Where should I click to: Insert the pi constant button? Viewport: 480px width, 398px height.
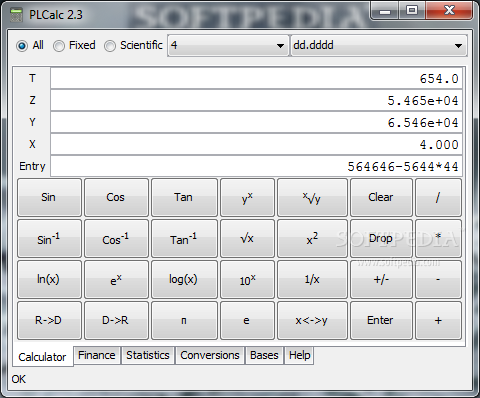coord(184,320)
